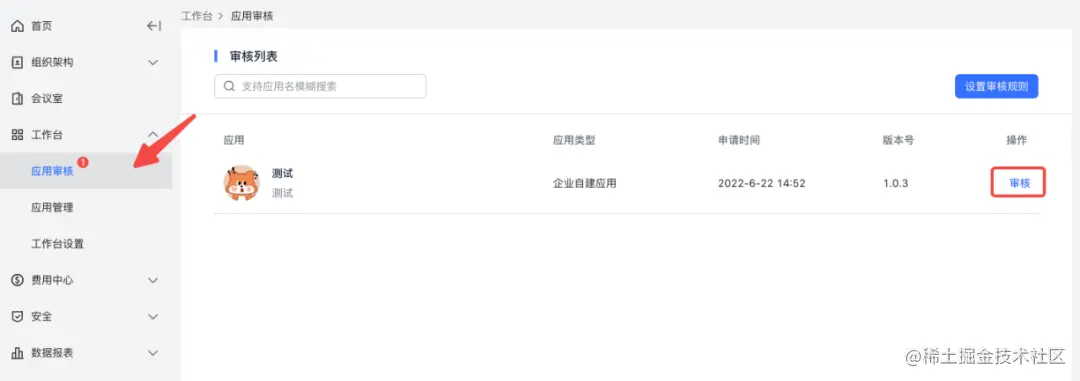
Task: Click the 工作台 grid icon
Action: [x=18, y=135]
